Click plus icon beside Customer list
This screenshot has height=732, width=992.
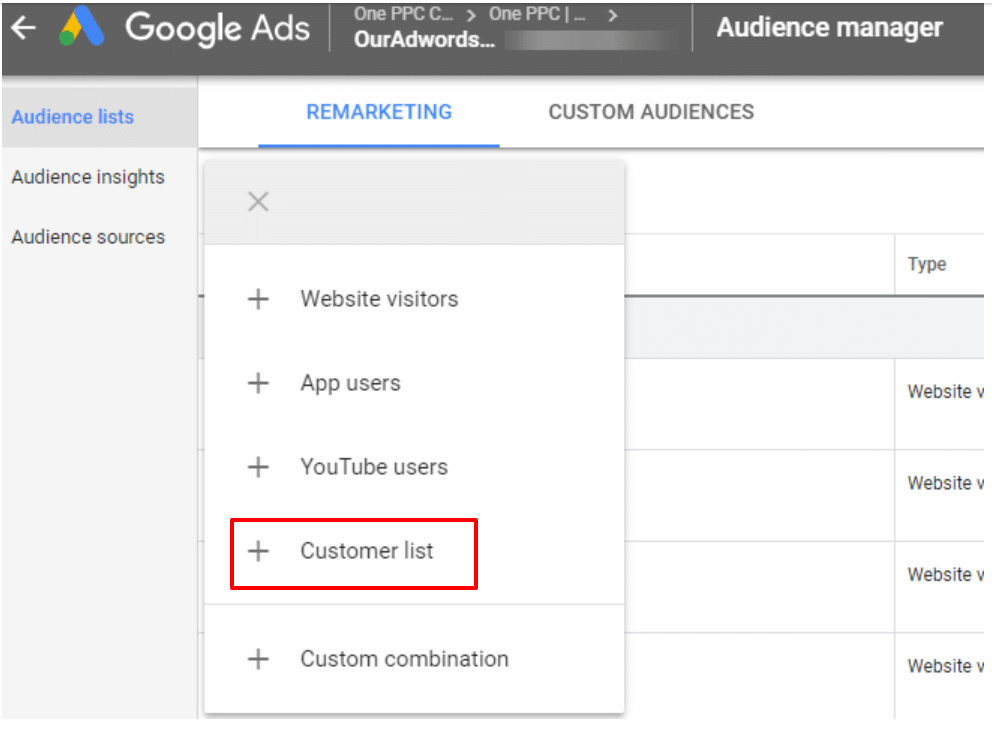point(258,551)
